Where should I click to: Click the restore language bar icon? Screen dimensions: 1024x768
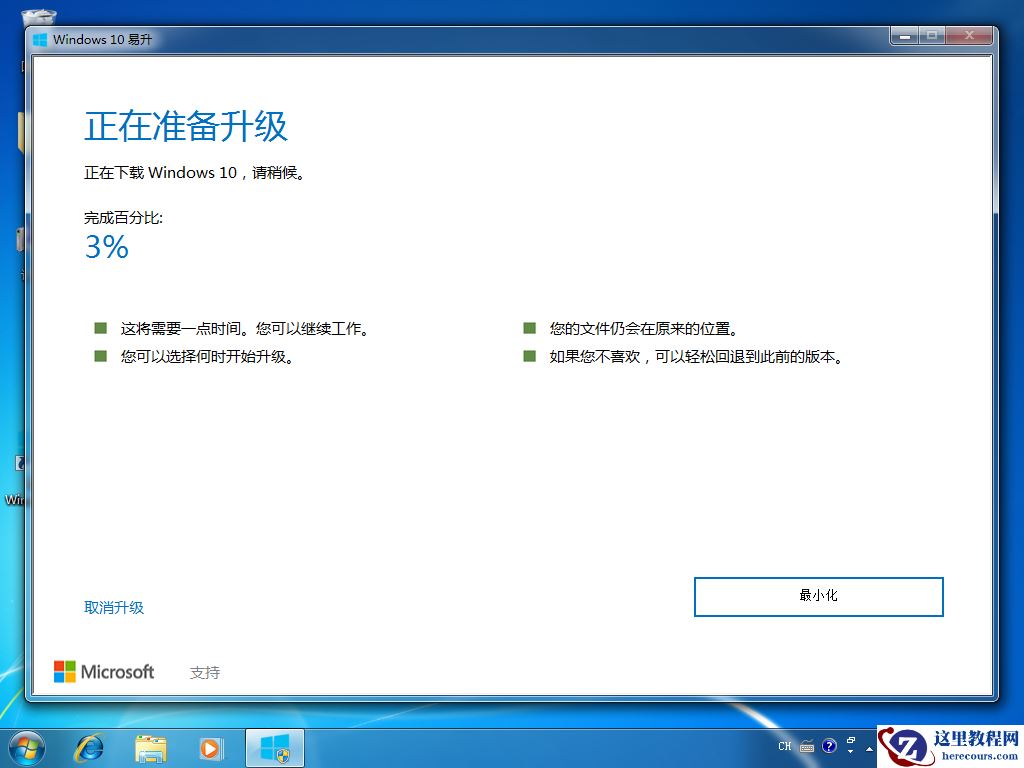point(850,739)
